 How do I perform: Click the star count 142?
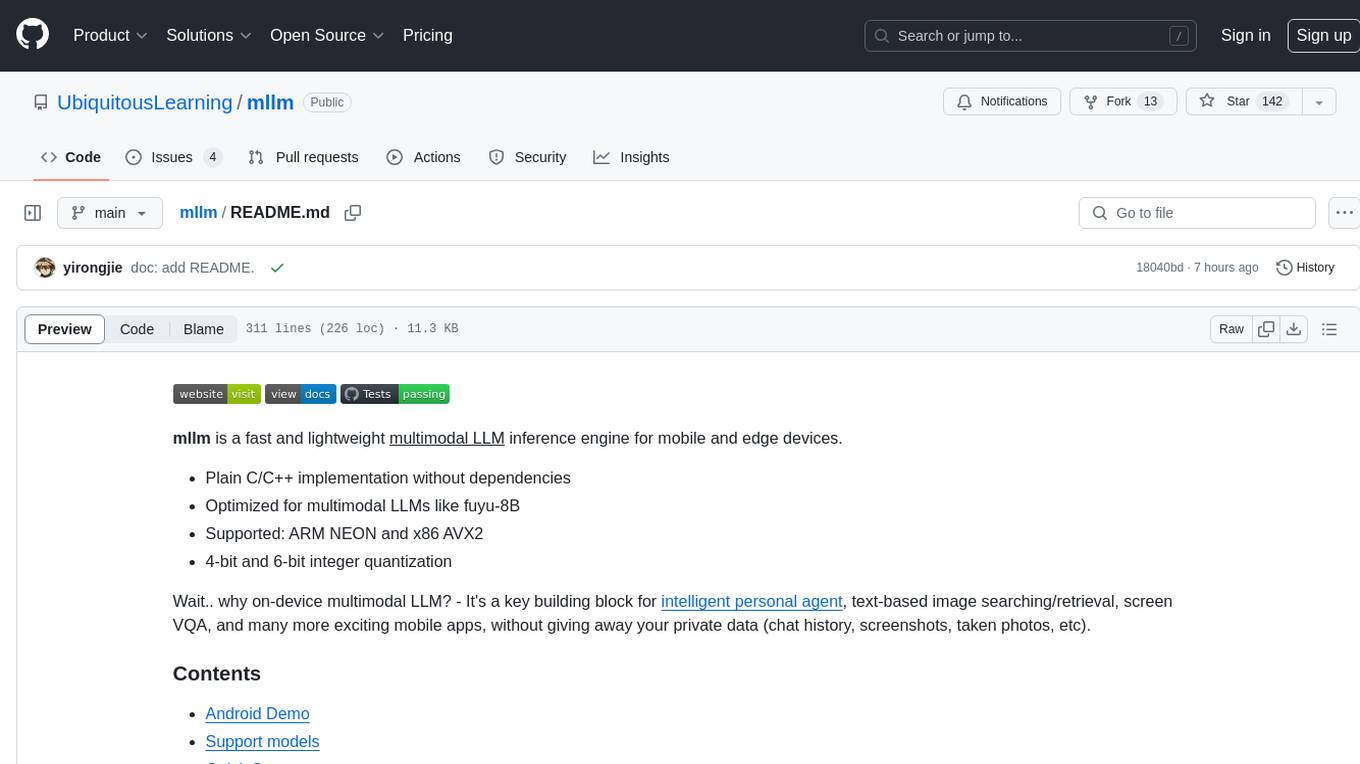(1272, 102)
